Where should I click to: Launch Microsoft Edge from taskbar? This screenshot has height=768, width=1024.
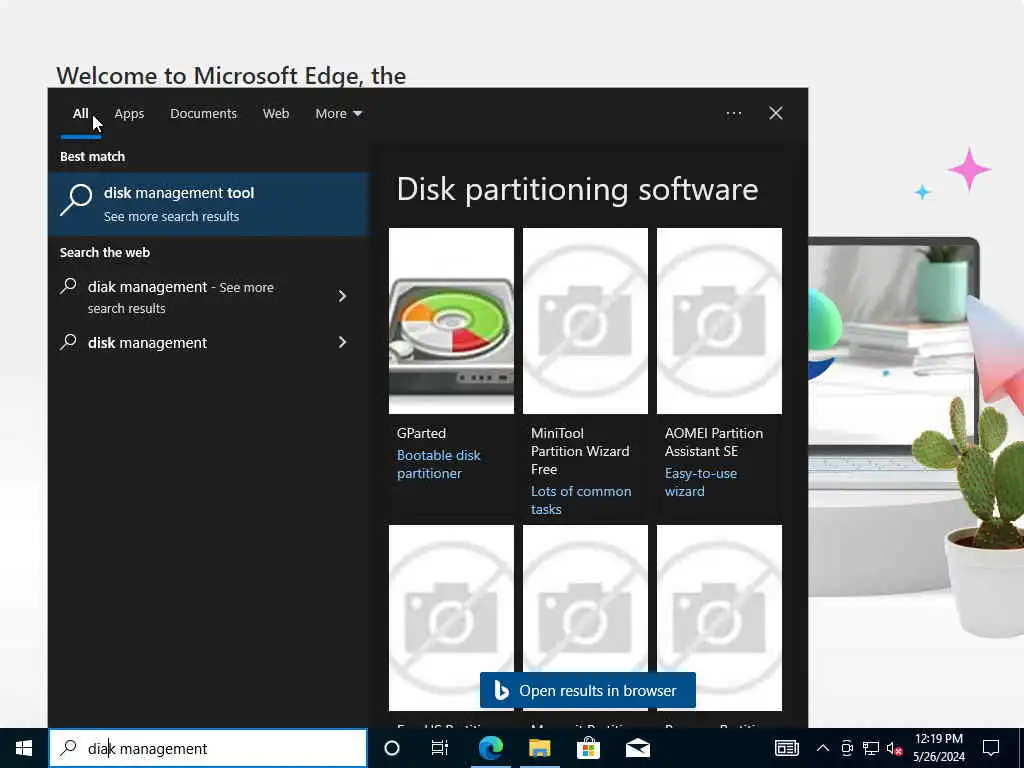tap(490, 748)
